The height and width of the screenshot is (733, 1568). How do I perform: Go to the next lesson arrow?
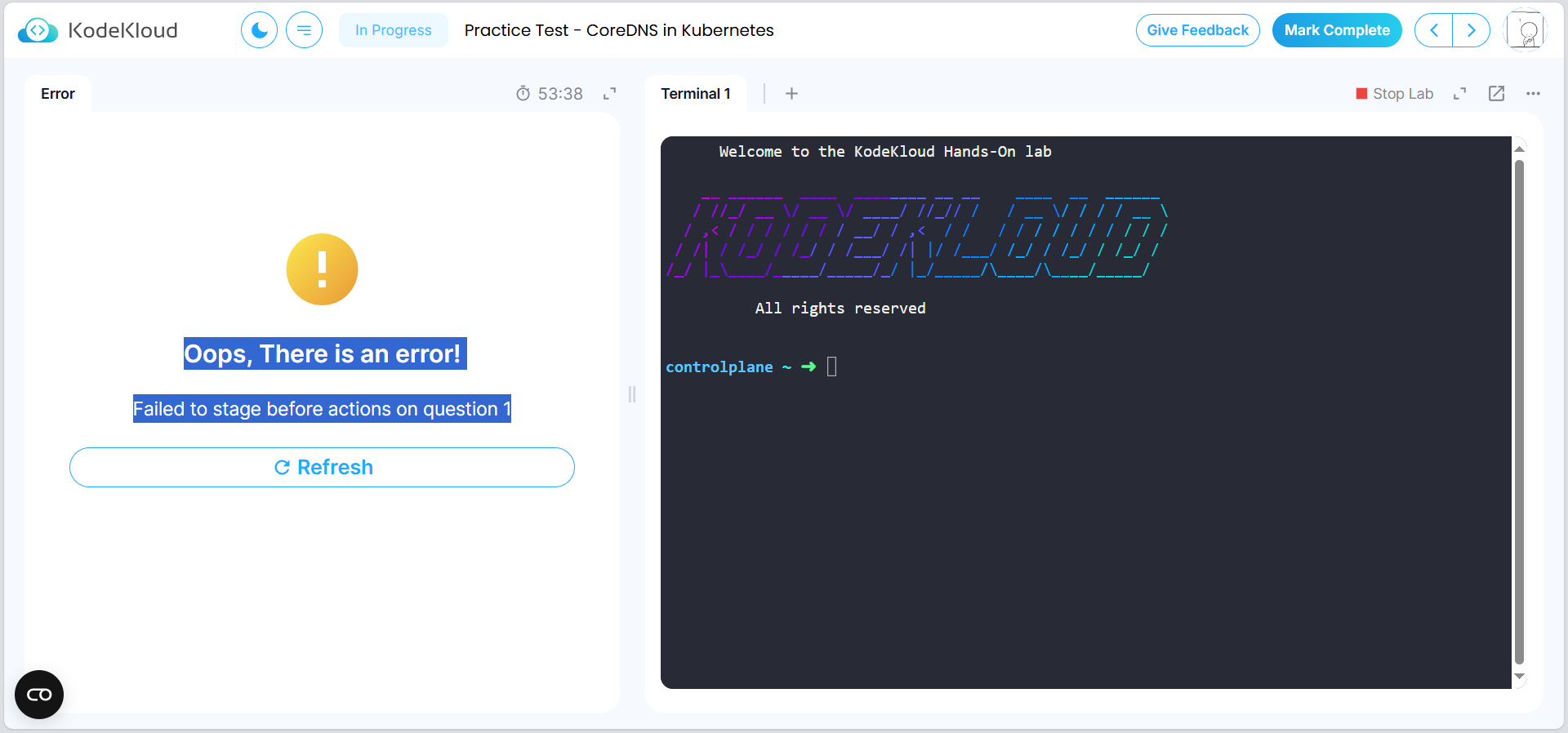(1472, 30)
